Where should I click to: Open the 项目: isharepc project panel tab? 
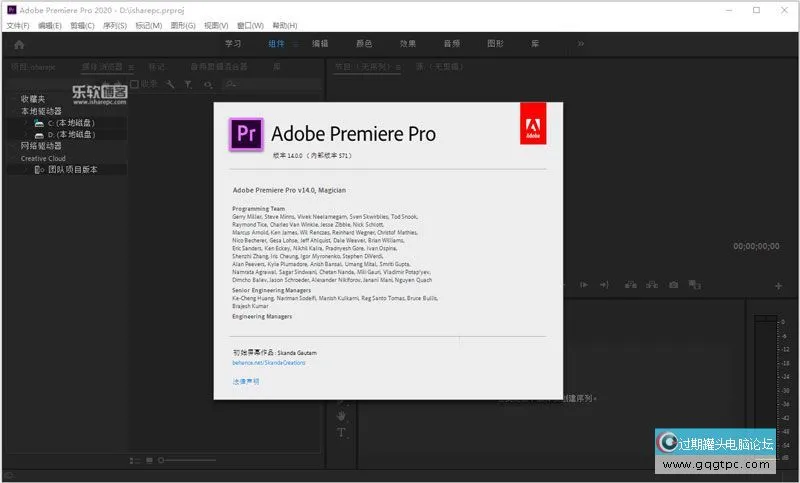[33, 67]
